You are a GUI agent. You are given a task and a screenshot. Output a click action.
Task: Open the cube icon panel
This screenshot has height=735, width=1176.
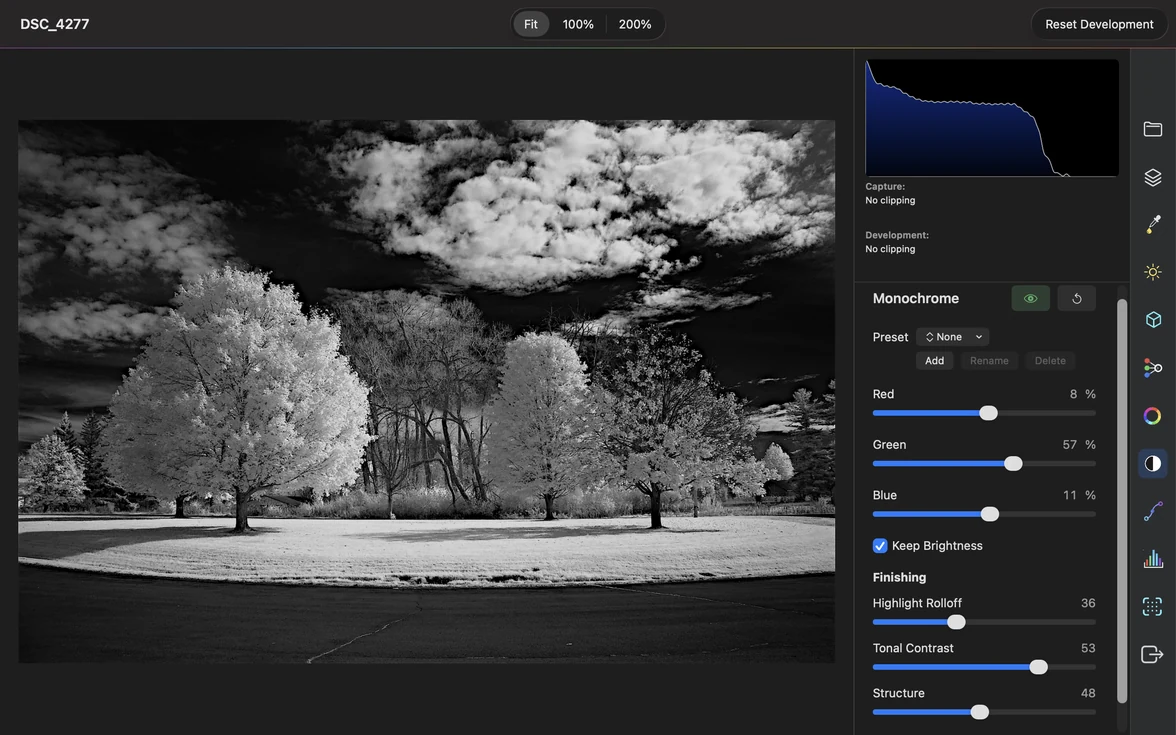[1153, 320]
